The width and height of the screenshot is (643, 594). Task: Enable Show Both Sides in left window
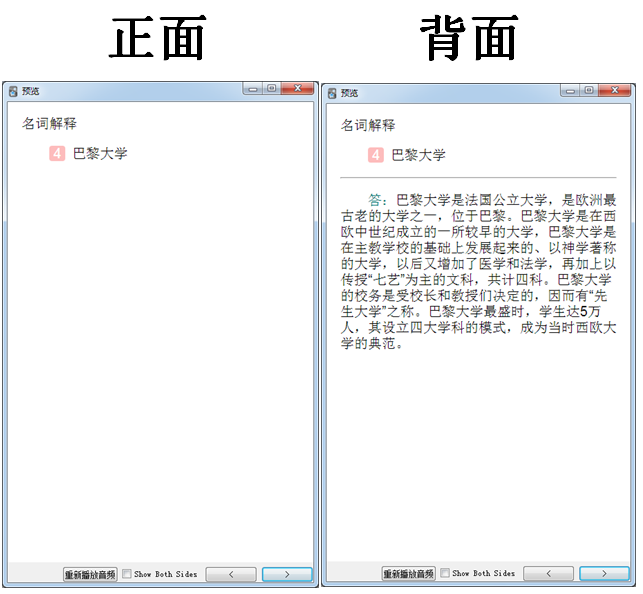click(x=127, y=574)
